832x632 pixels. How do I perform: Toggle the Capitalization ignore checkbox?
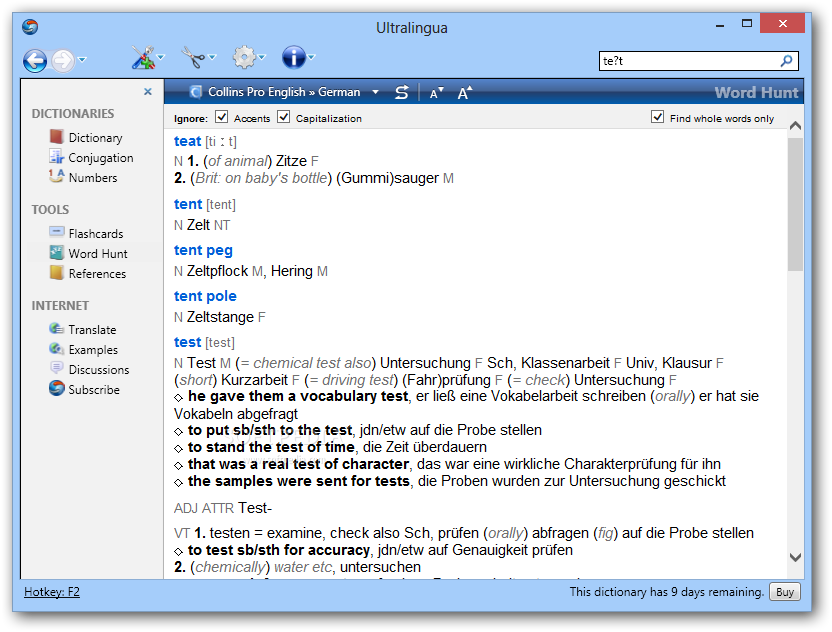point(284,117)
